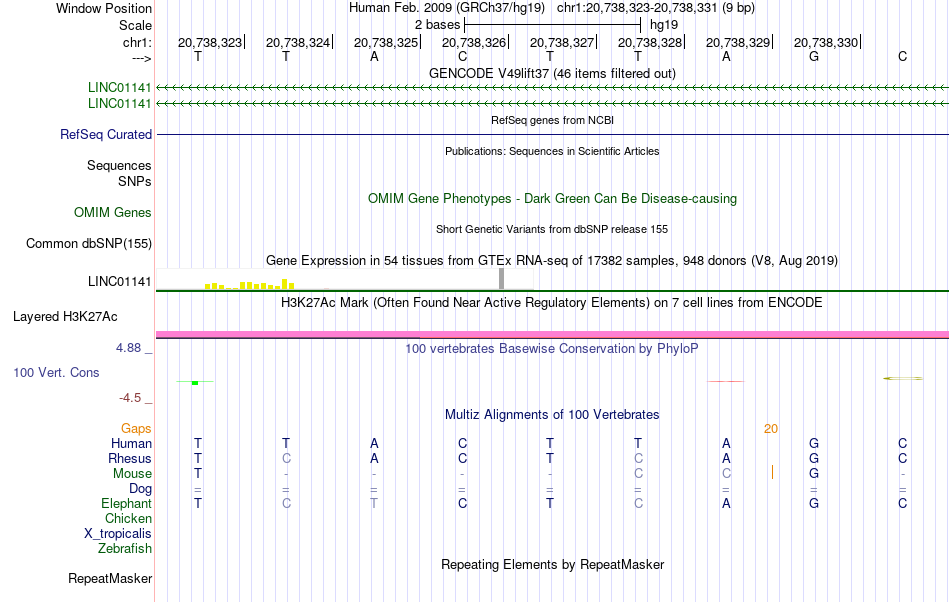Click the Common dbSNP(155) label

89,243
